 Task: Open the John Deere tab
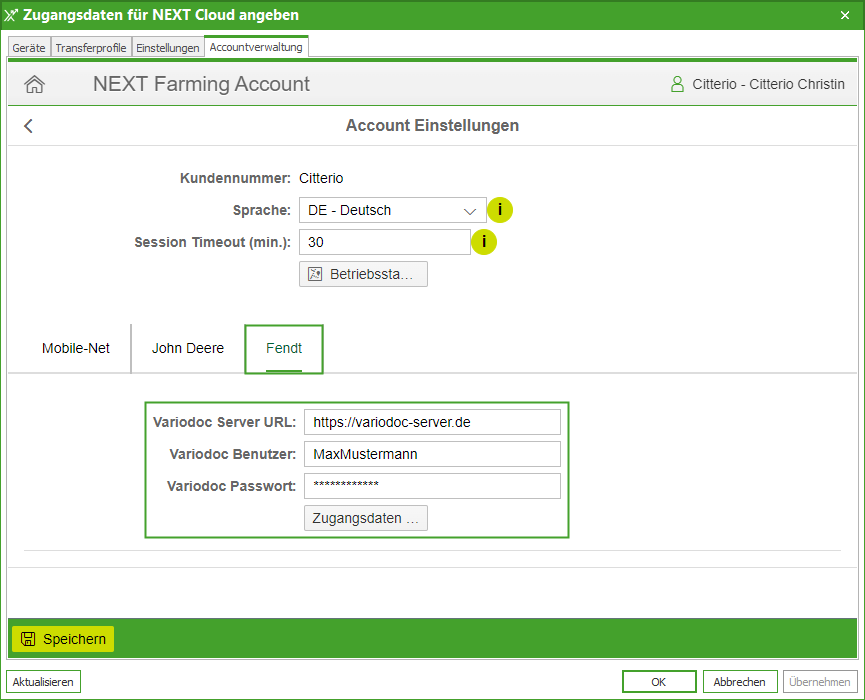pyautogui.click(x=188, y=349)
